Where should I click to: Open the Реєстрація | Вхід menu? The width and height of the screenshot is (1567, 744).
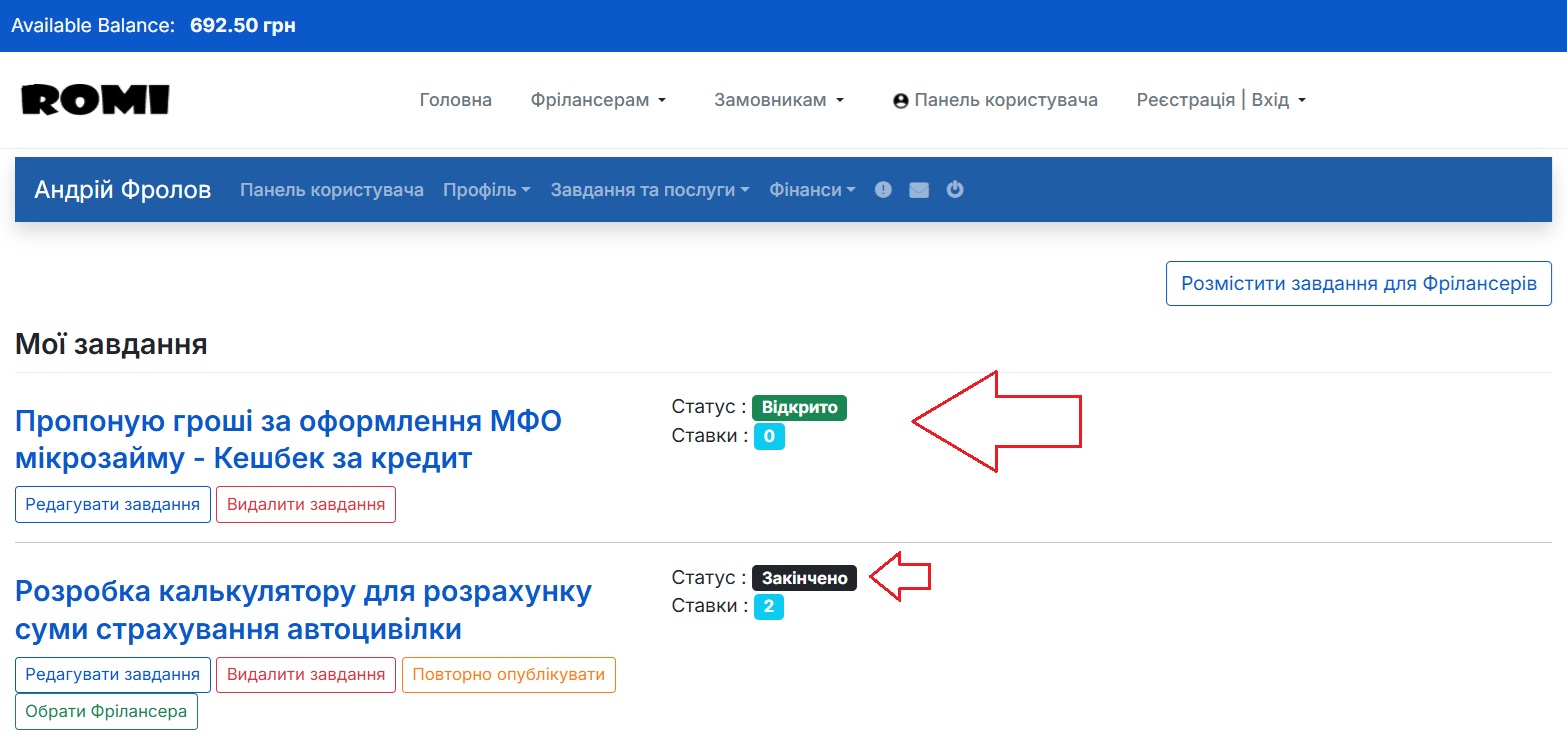(1219, 99)
